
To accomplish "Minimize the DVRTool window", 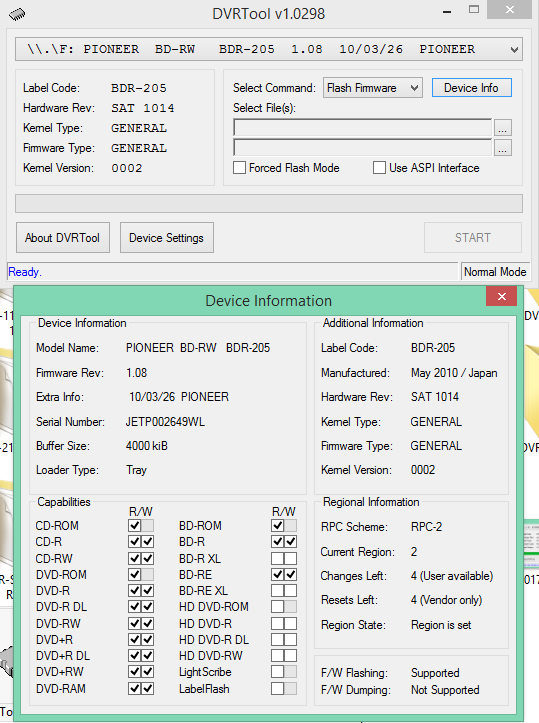I will click(447, 11).
